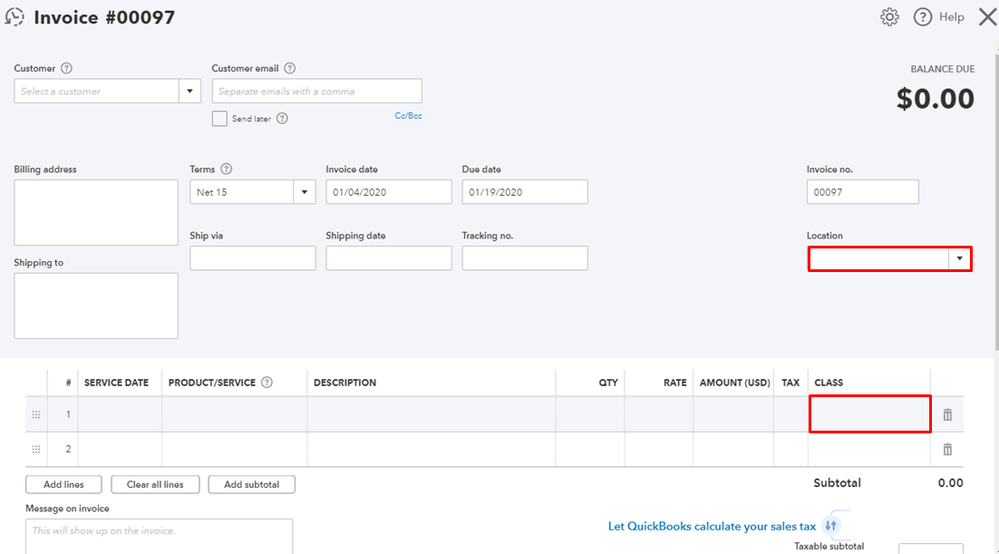
Task: Click the Invoice date field 01/04/2020
Action: coord(389,192)
